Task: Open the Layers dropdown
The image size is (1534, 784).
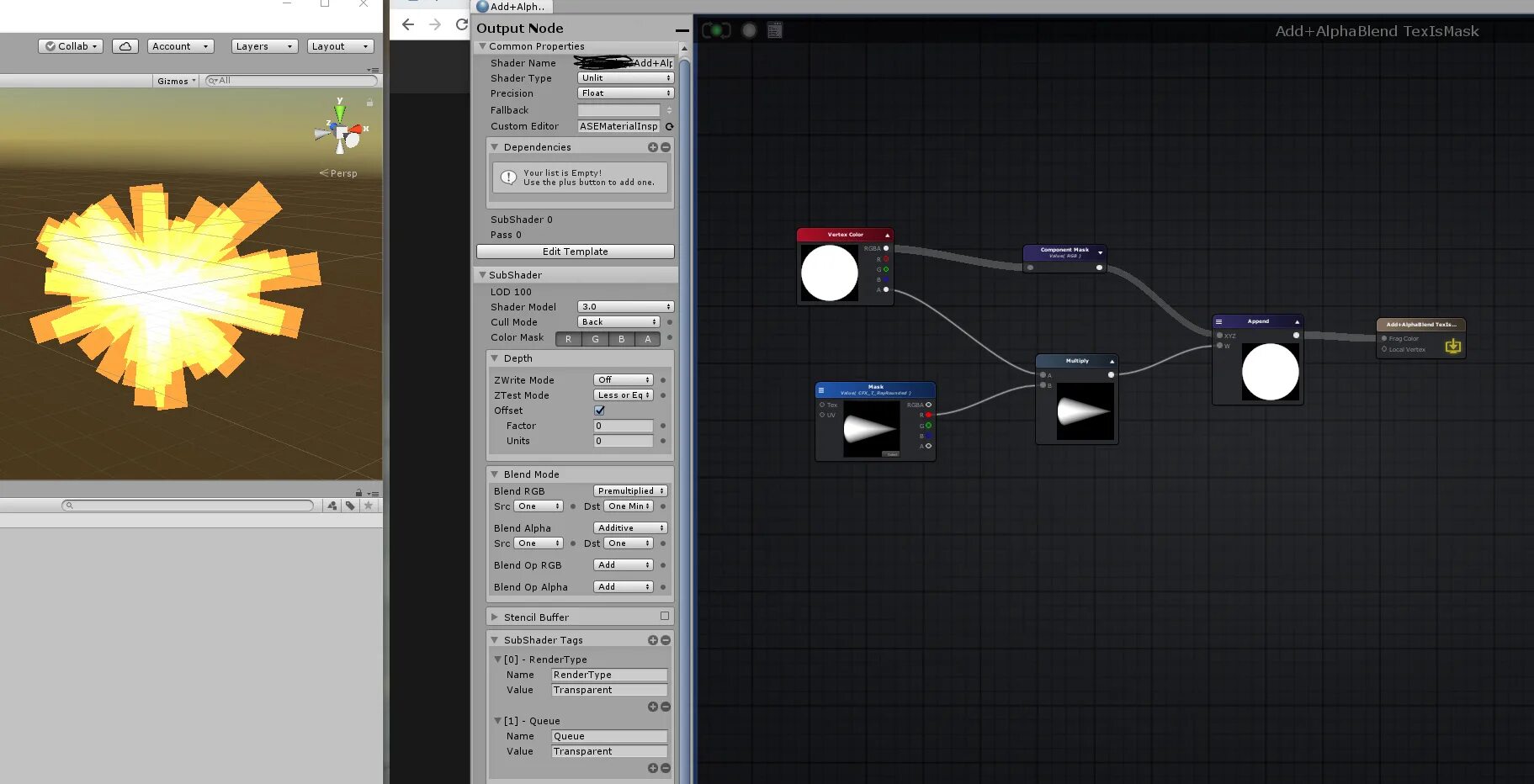Action: 264,46
